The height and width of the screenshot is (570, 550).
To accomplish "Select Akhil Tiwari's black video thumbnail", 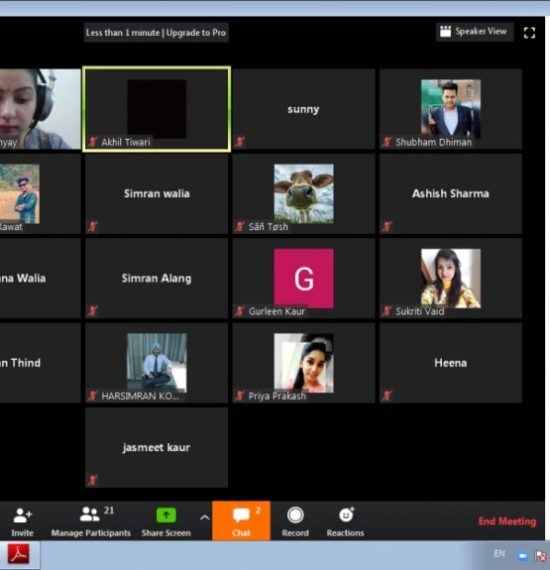I will click(x=157, y=109).
